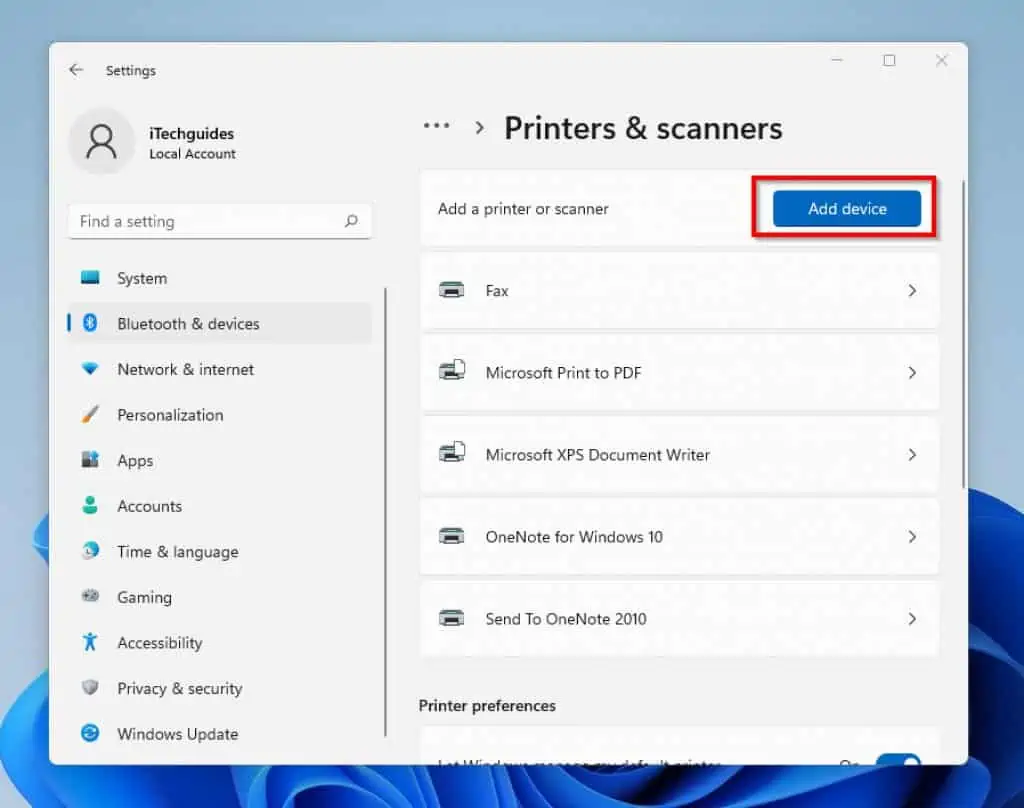Viewport: 1024px width, 808px height.
Task: Select the Apps item in the sidebar
Action: (91, 460)
